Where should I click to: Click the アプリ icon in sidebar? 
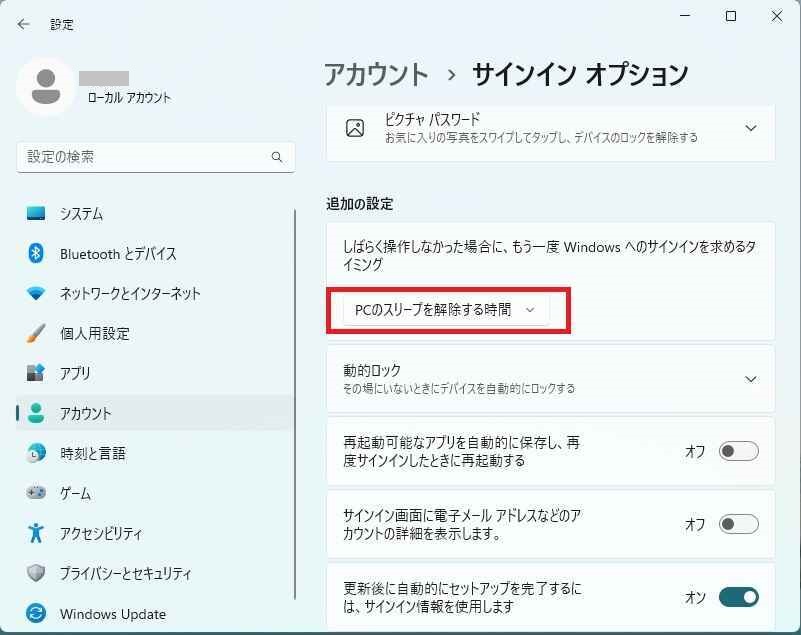(36, 373)
